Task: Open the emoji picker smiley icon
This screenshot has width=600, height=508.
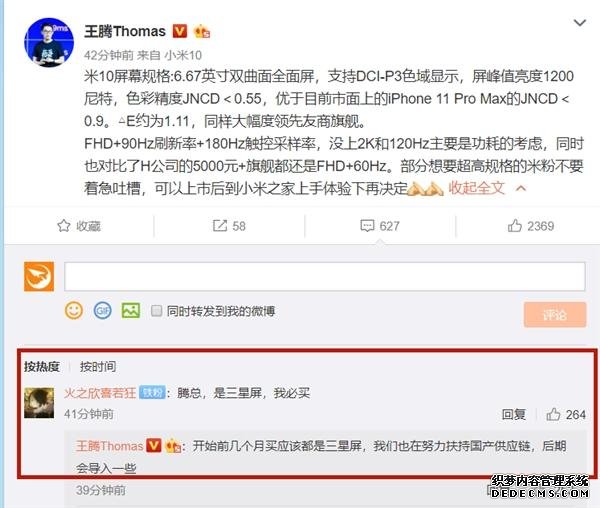Action: click(74, 310)
